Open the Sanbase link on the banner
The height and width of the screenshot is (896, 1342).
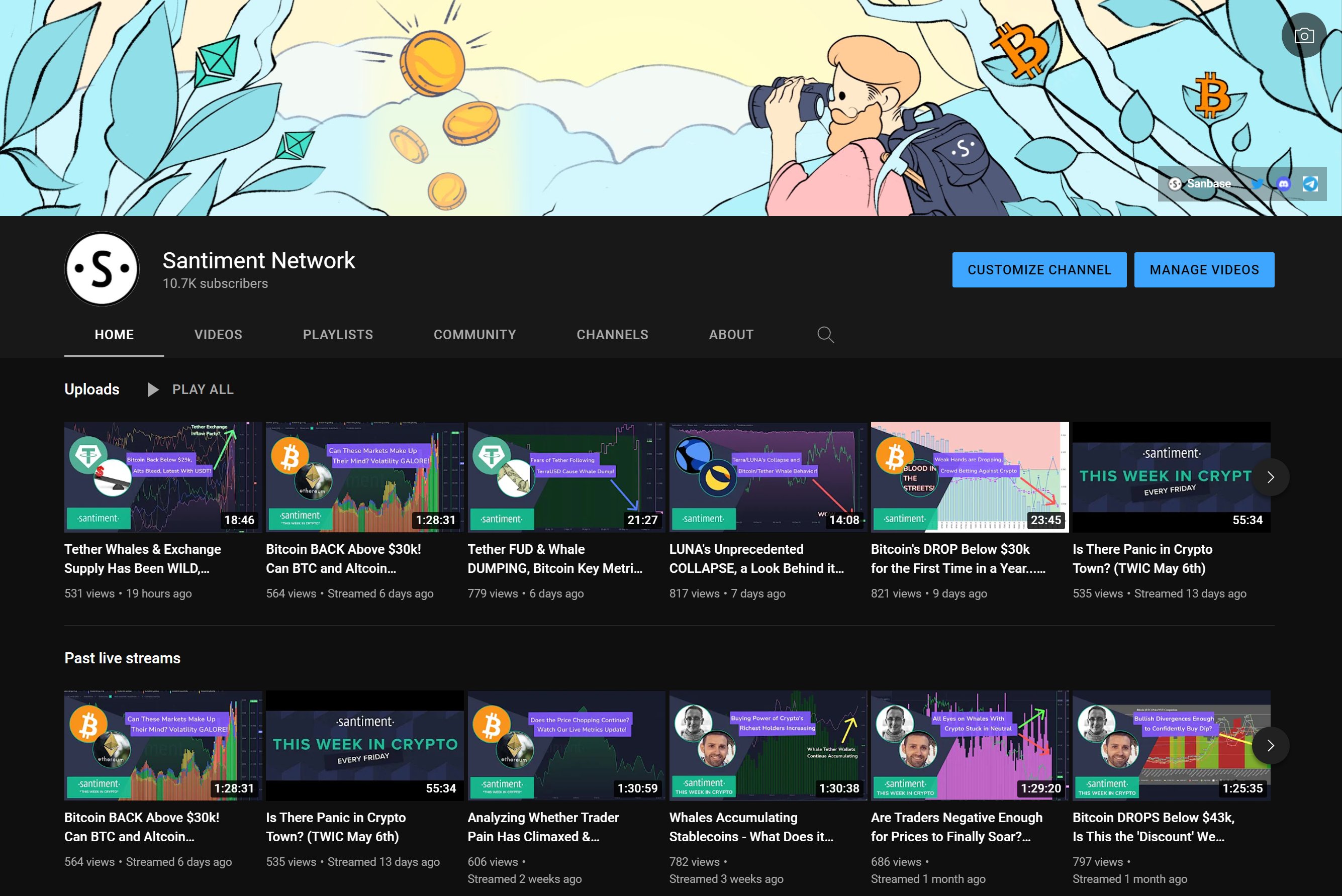pyautogui.click(x=1200, y=183)
